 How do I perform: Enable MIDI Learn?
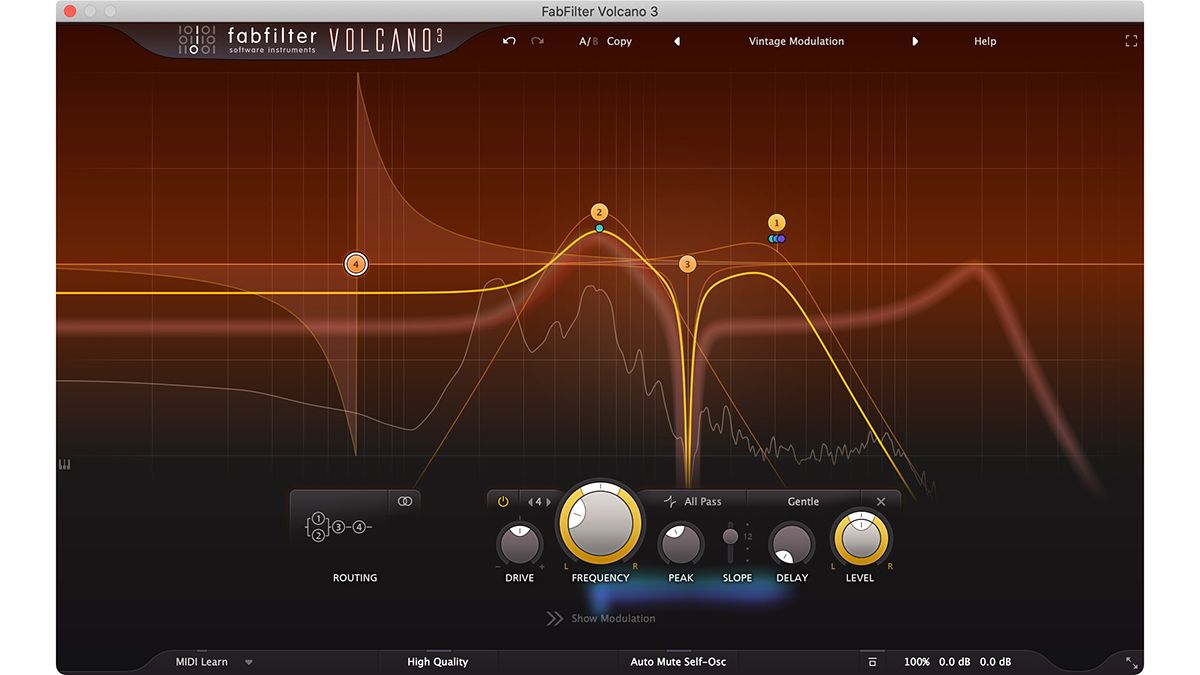click(x=201, y=662)
